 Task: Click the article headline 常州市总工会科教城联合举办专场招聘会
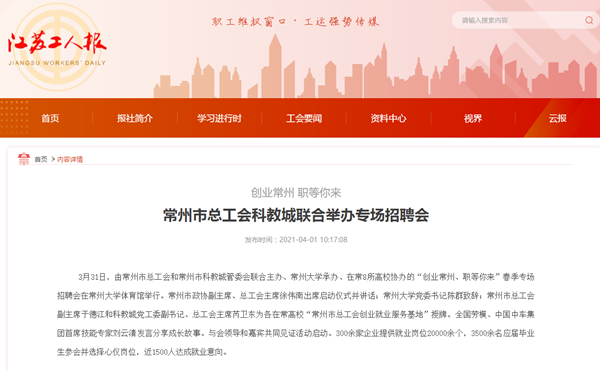pos(296,215)
